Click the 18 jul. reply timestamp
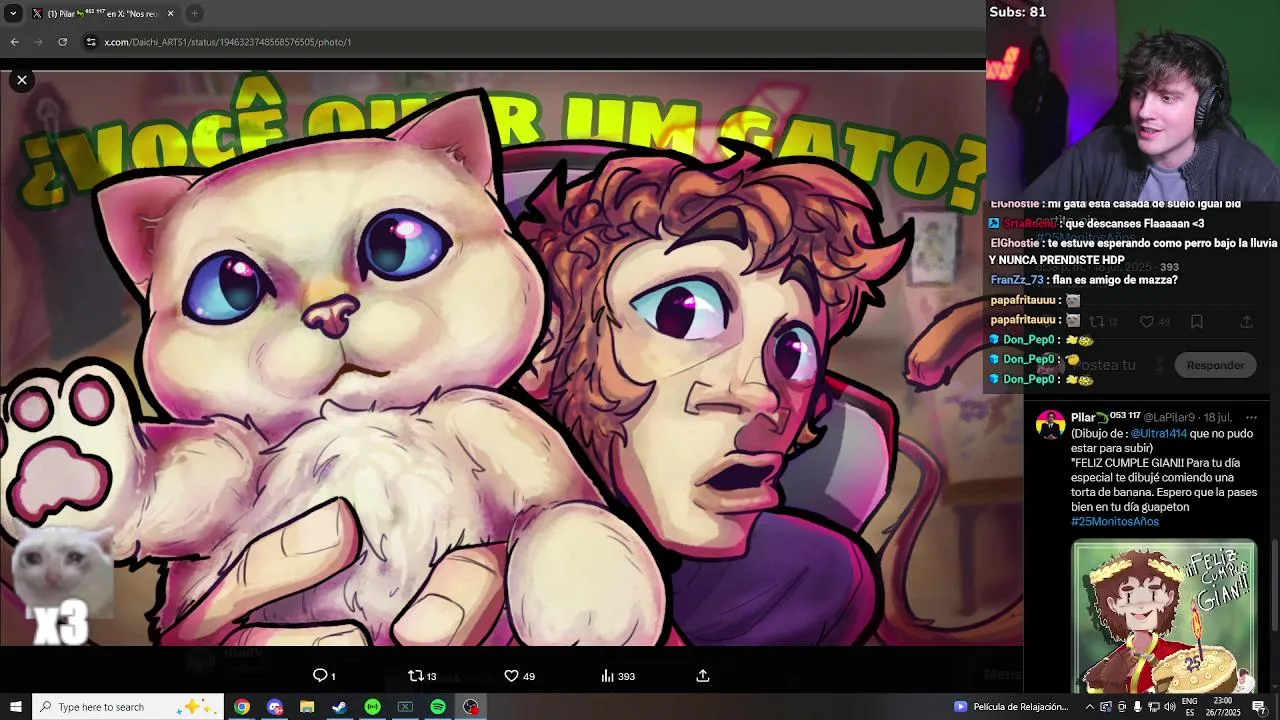 (x=1218, y=417)
